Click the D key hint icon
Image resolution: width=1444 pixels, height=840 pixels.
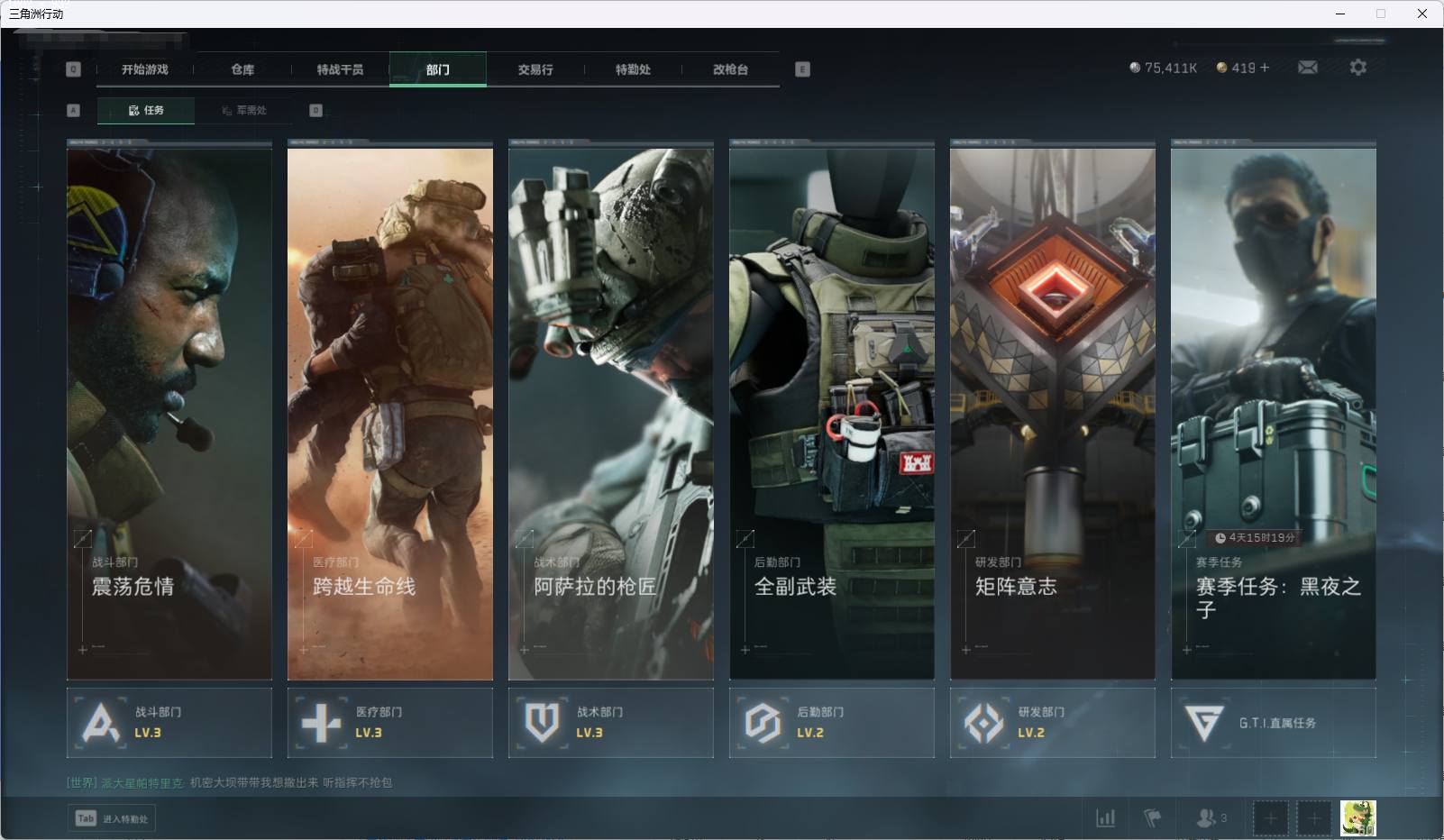point(315,110)
